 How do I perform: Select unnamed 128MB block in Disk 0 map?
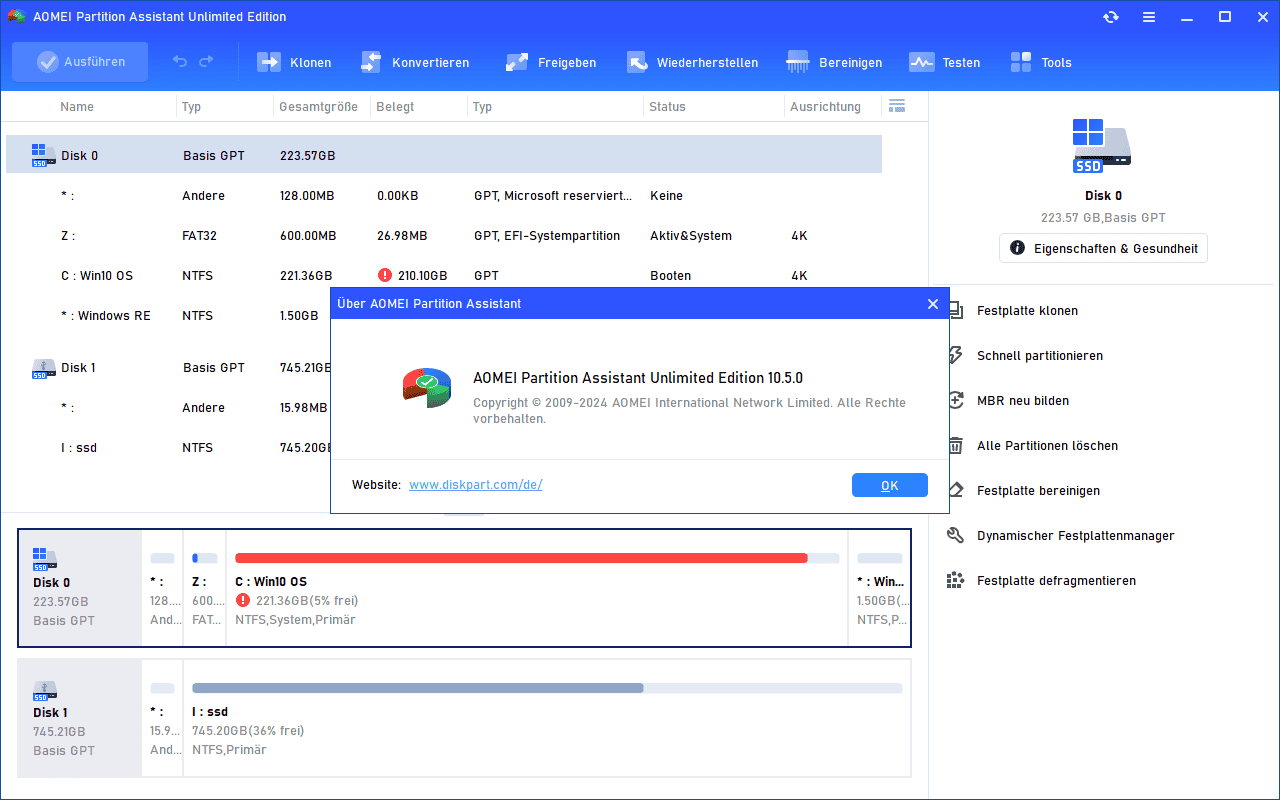(163, 588)
